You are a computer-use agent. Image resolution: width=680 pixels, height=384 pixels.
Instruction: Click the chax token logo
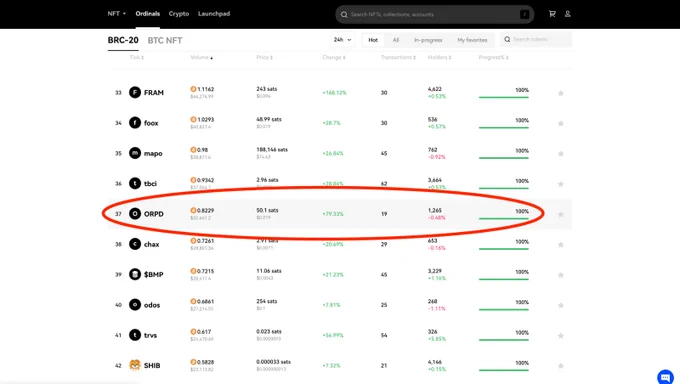(x=135, y=244)
